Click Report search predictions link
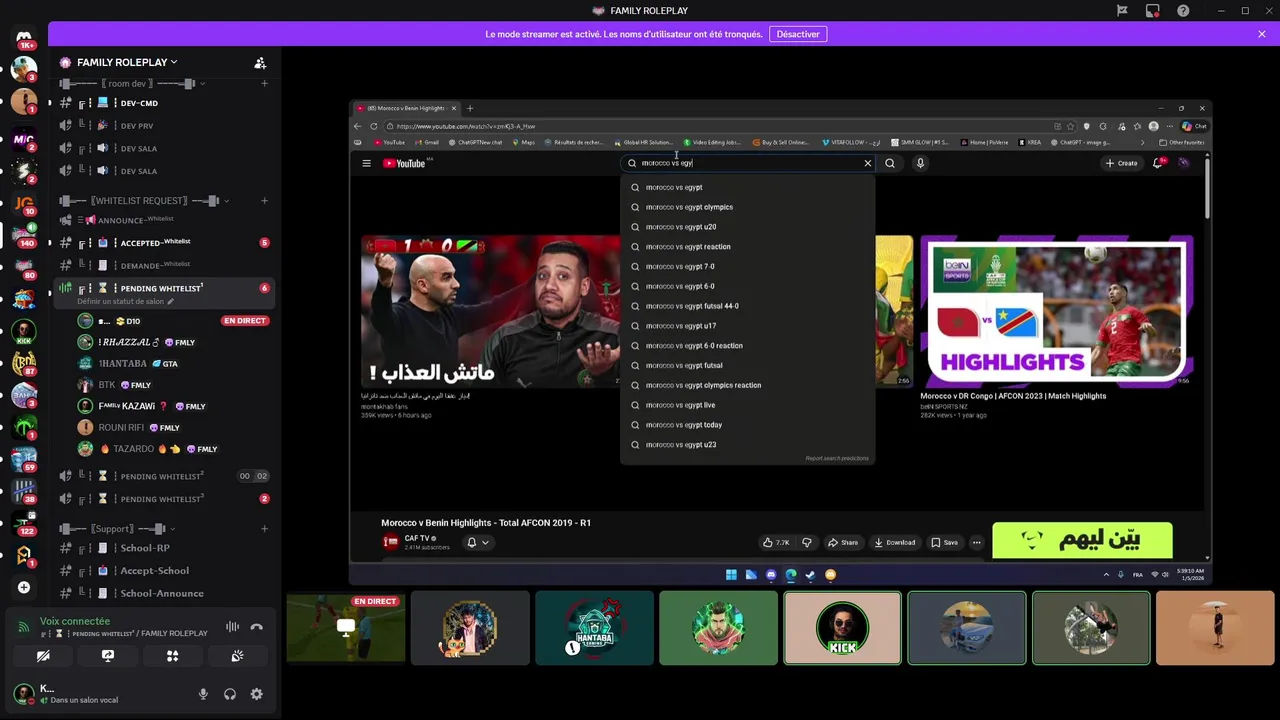 [837, 458]
